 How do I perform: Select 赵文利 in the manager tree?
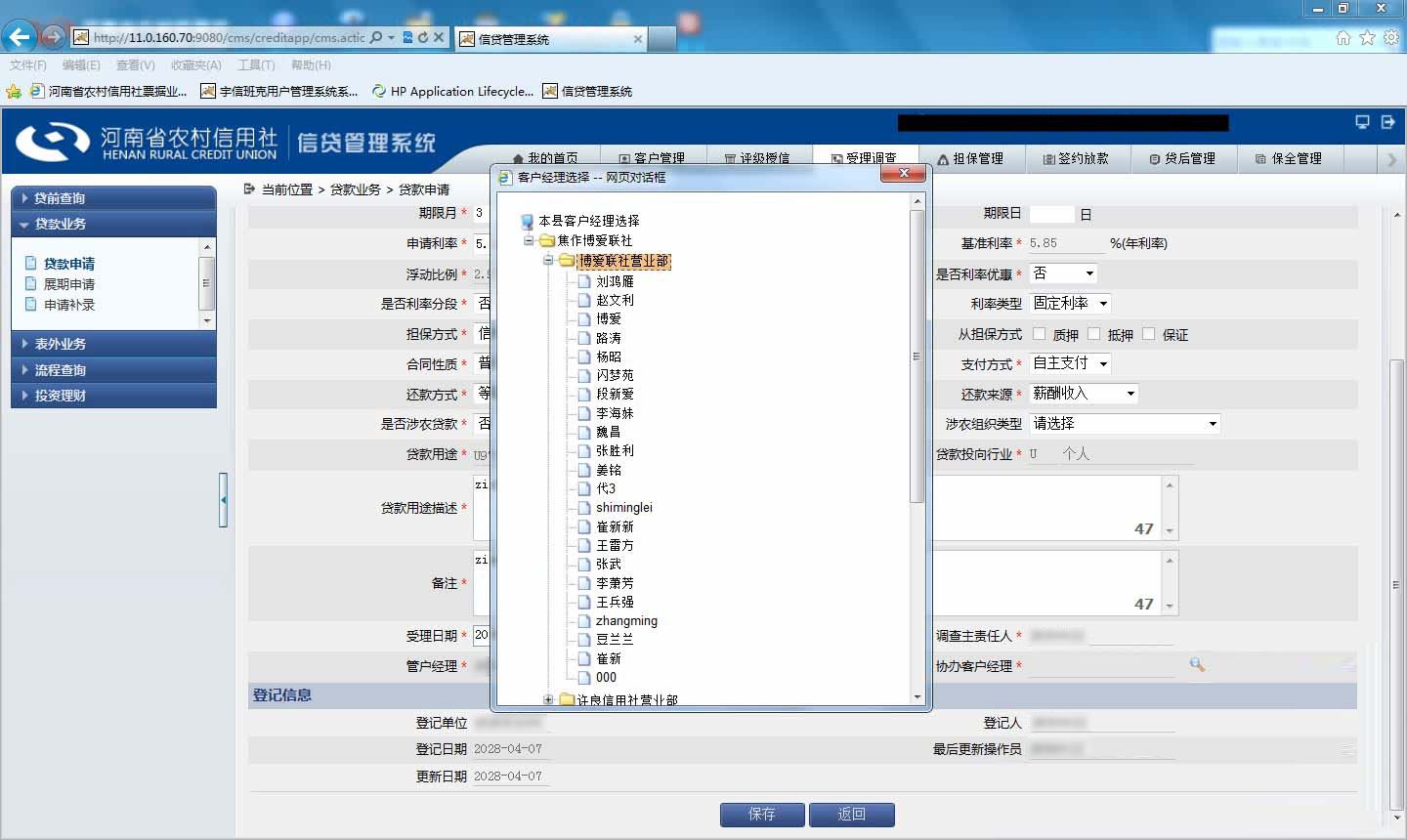(615, 300)
